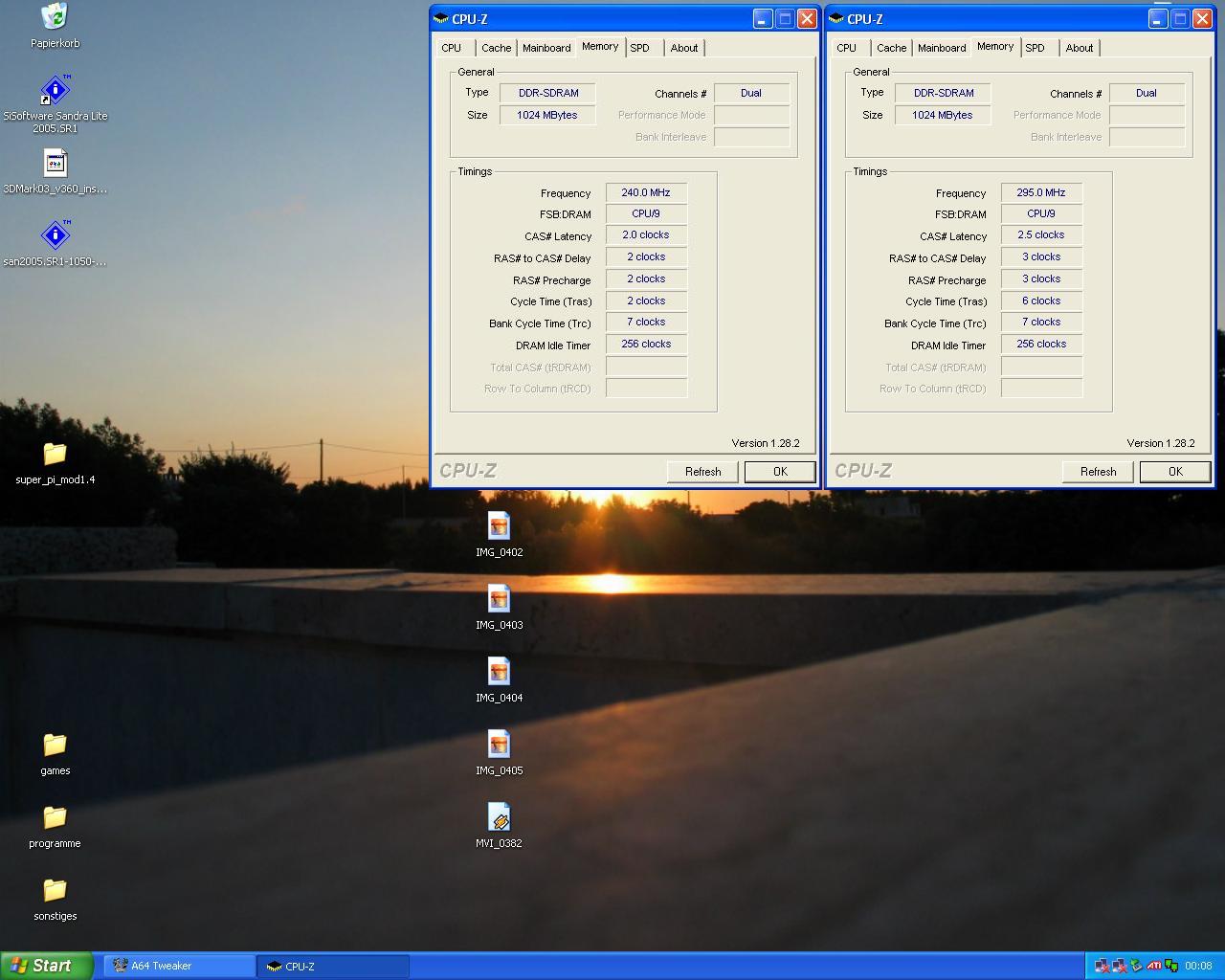1225x980 pixels.
Task: Switch to A64 Tweaker in taskbar
Action: [178, 966]
